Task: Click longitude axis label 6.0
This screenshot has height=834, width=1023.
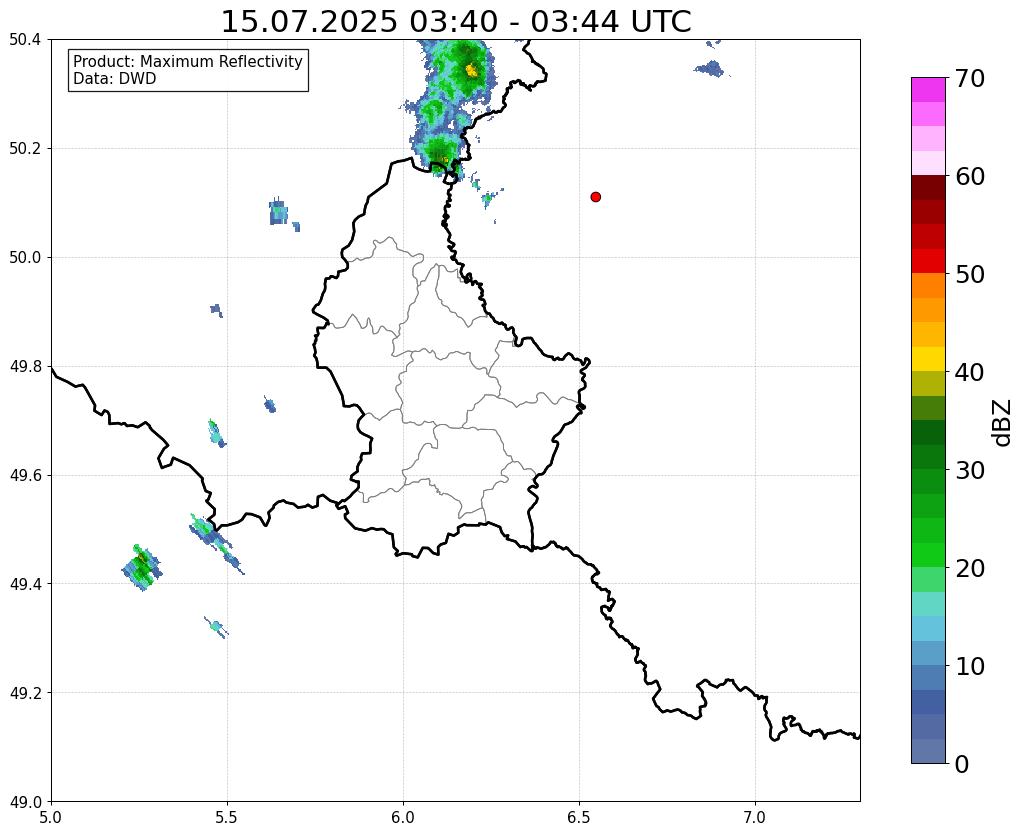Action: click(403, 818)
